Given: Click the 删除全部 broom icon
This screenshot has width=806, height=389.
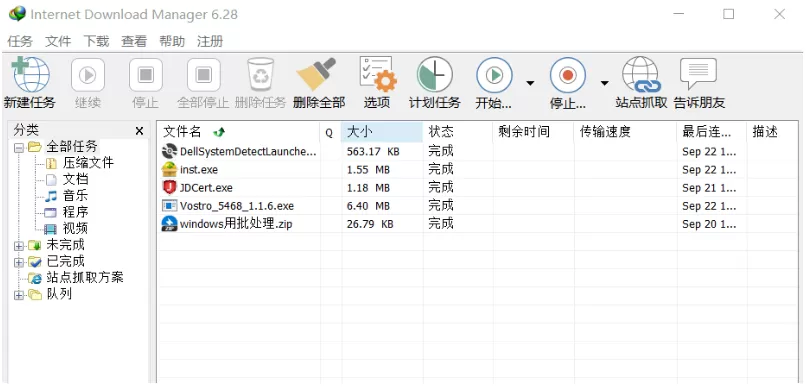Looking at the screenshot, I should tap(317, 75).
